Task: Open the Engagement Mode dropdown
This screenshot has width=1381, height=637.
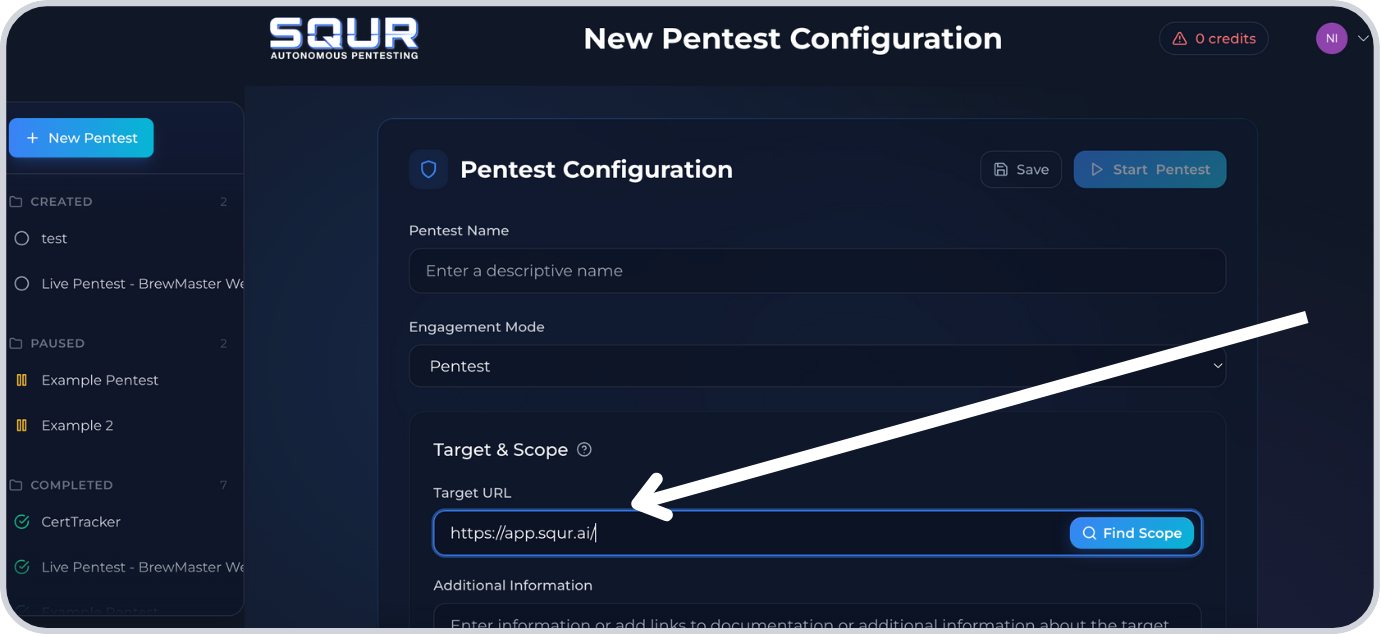Action: point(817,366)
